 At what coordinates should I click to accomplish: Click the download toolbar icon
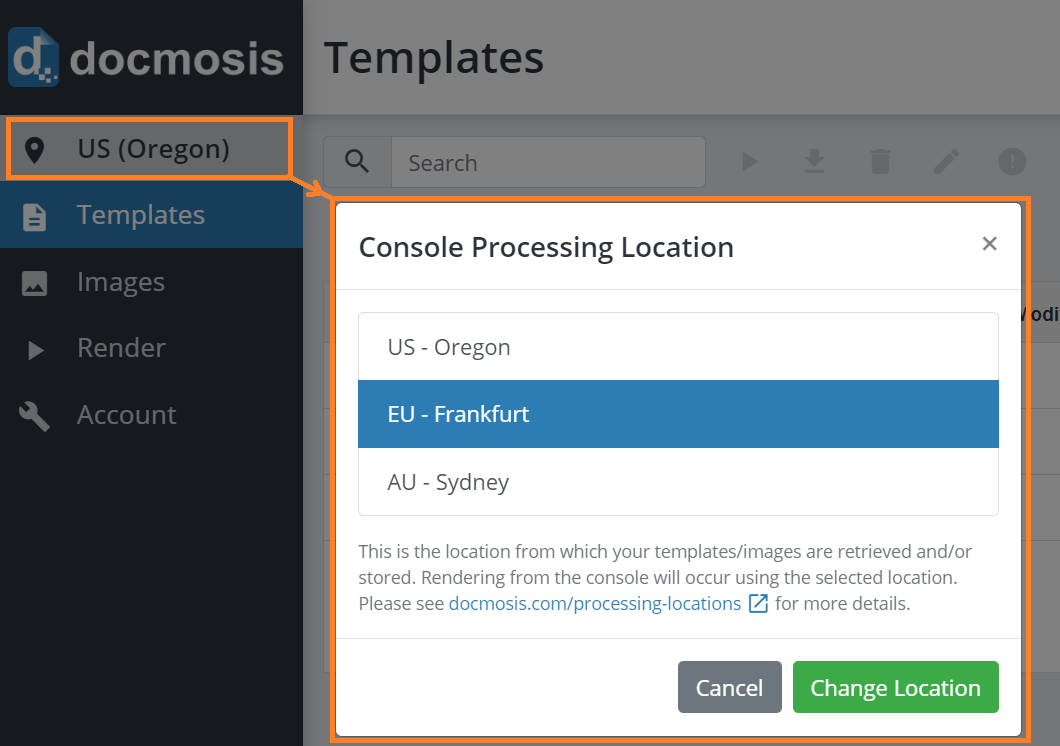coord(814,161)
